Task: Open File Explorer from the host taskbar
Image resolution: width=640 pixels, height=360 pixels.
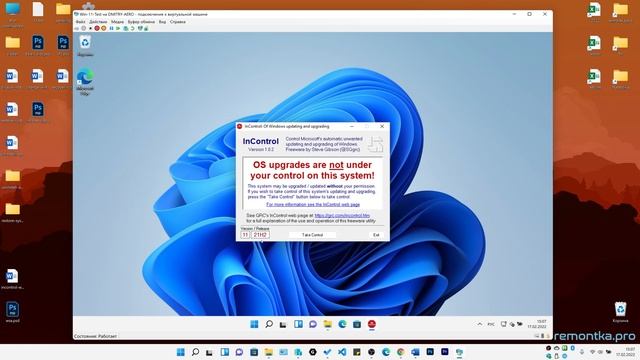Action: (268, 352)
